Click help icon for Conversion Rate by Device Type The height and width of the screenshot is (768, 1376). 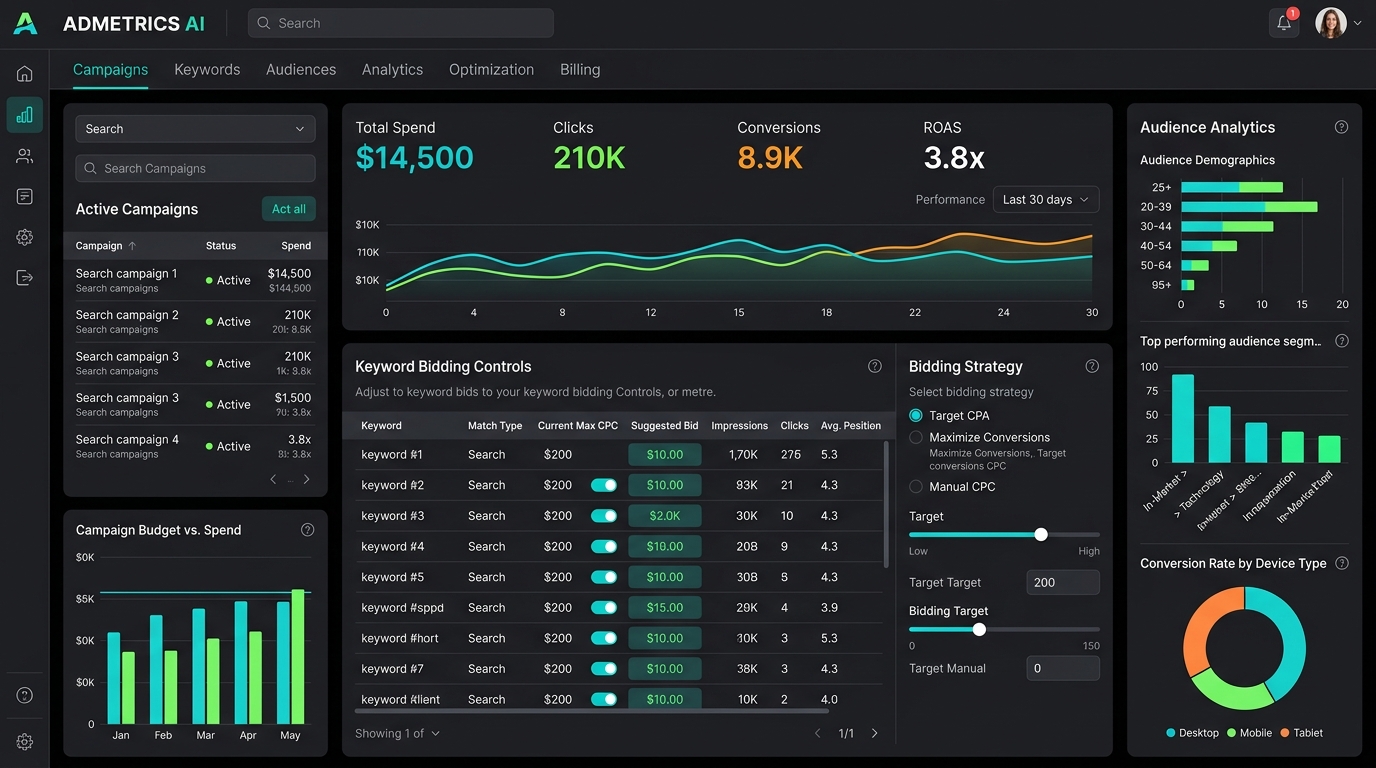click(1342, 563)
